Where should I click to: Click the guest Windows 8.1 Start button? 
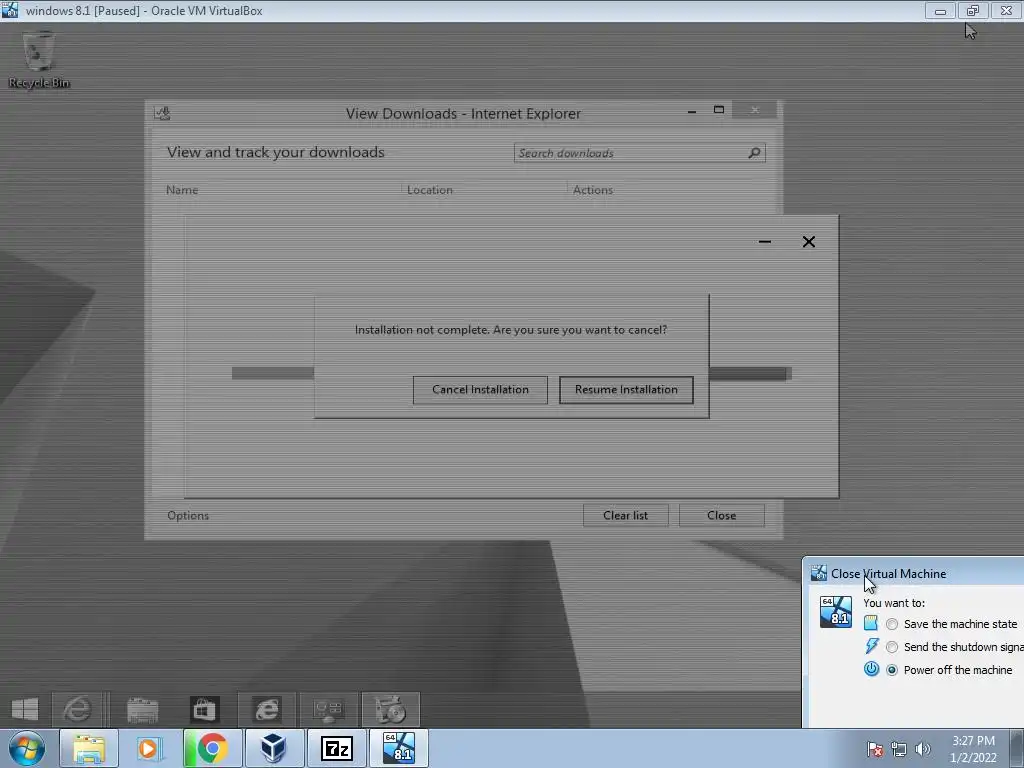[25, 709]
